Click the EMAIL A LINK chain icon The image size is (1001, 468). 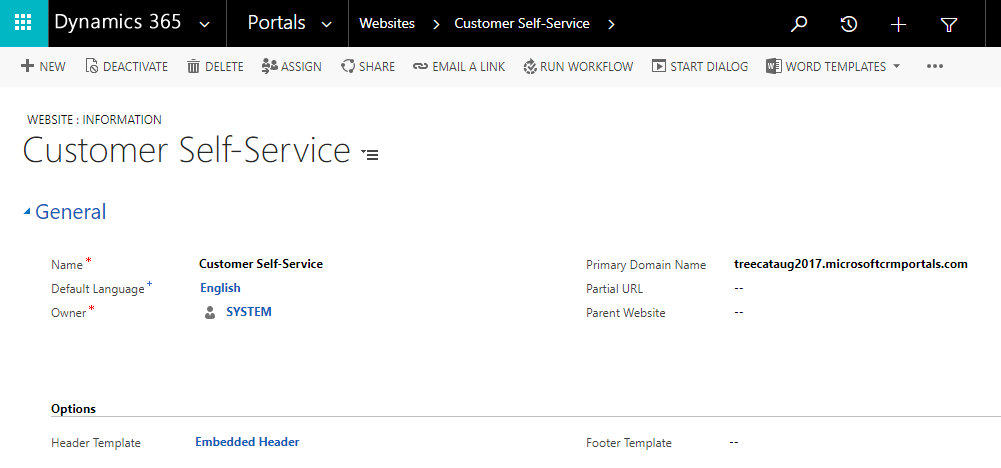(420, 66)
